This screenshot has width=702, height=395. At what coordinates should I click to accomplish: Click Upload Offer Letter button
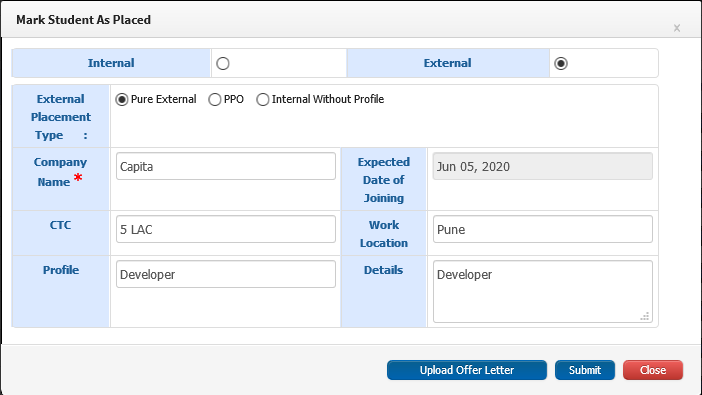click(467, 370)
